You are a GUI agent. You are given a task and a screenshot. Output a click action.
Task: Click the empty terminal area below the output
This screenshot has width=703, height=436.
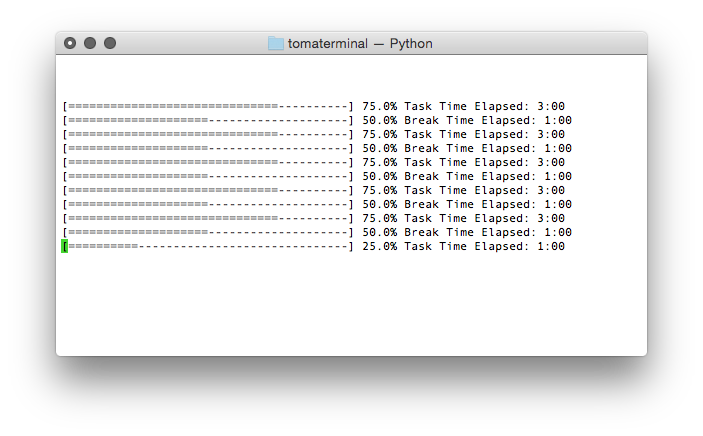click(352, 305)
